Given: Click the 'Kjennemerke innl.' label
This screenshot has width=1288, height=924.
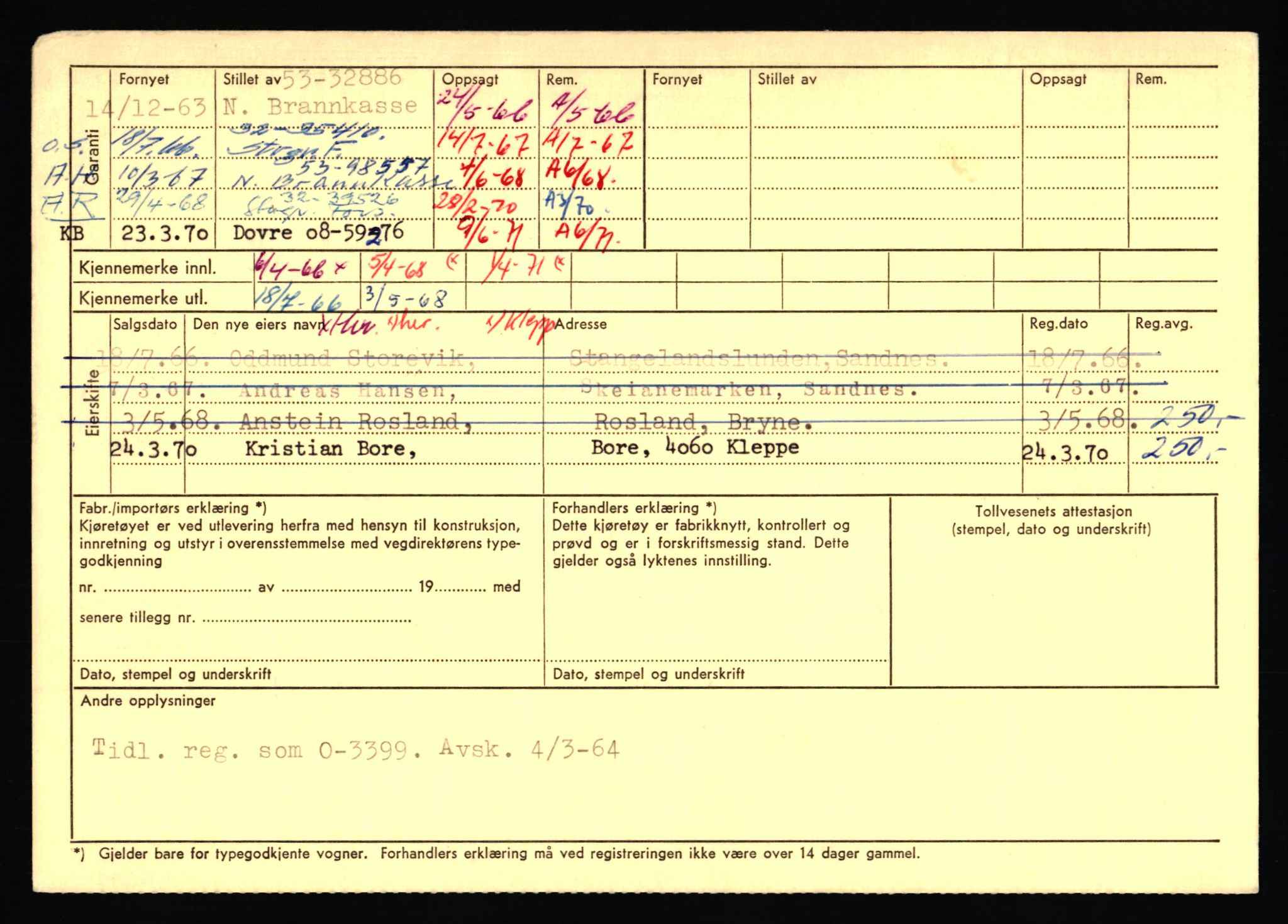Looking at the screenshot, I should 147,269.
